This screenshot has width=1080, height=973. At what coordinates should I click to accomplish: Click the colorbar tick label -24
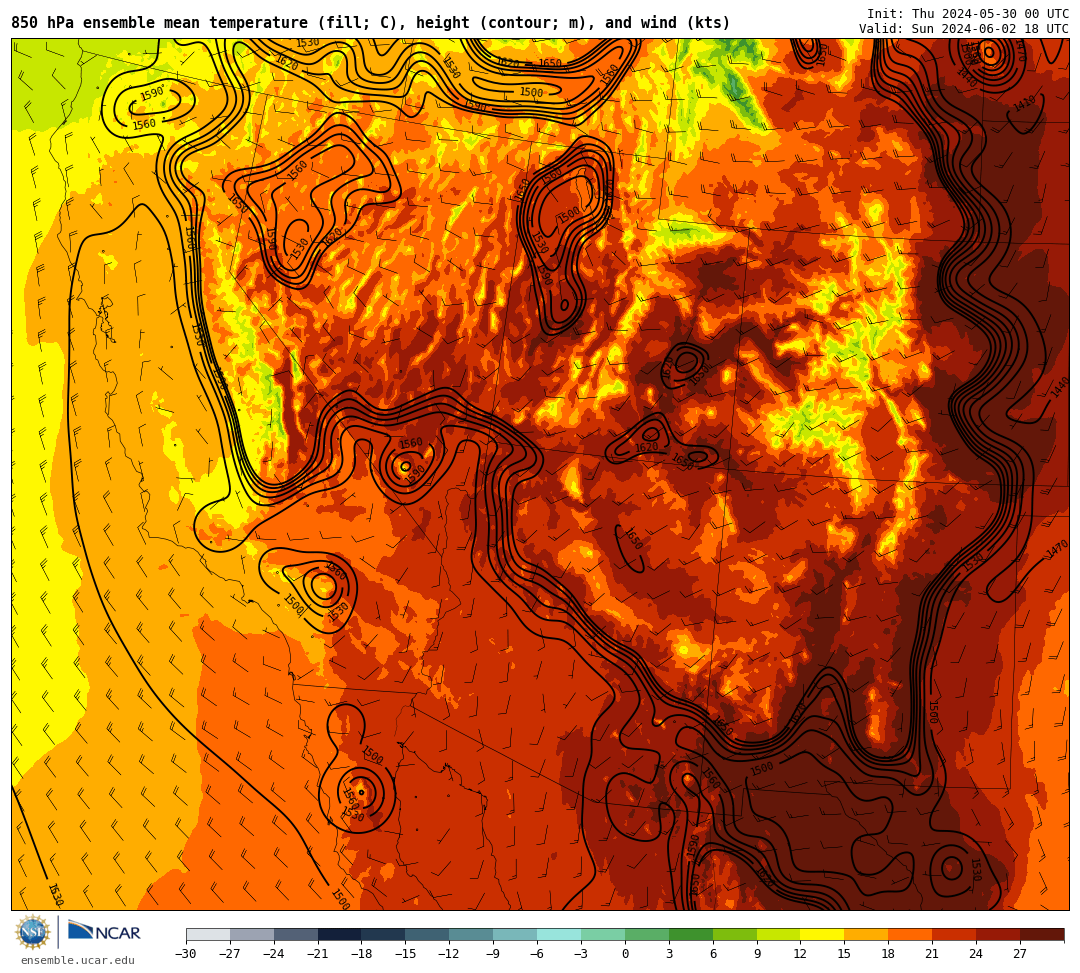tap(274, 954)
